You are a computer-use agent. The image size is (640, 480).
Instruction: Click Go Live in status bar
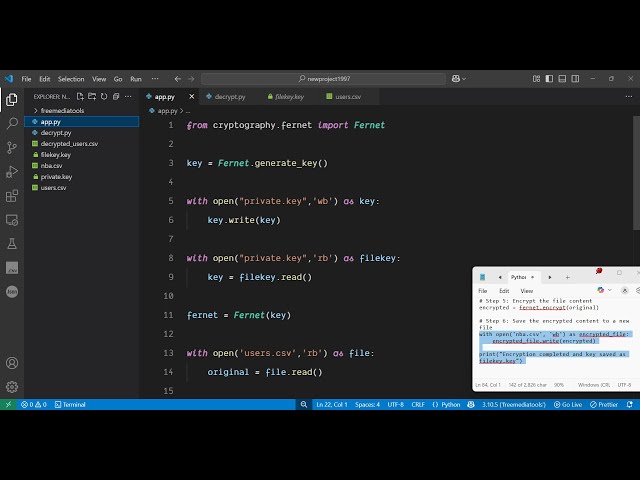(568, 404)
